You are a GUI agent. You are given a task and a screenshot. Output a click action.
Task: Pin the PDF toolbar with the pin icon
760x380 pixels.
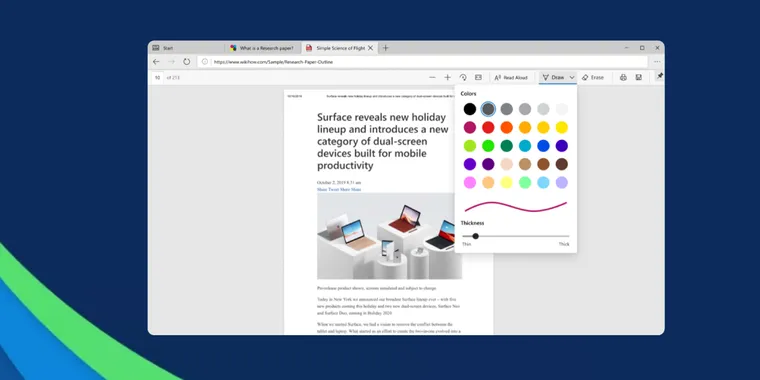[660, 76]
